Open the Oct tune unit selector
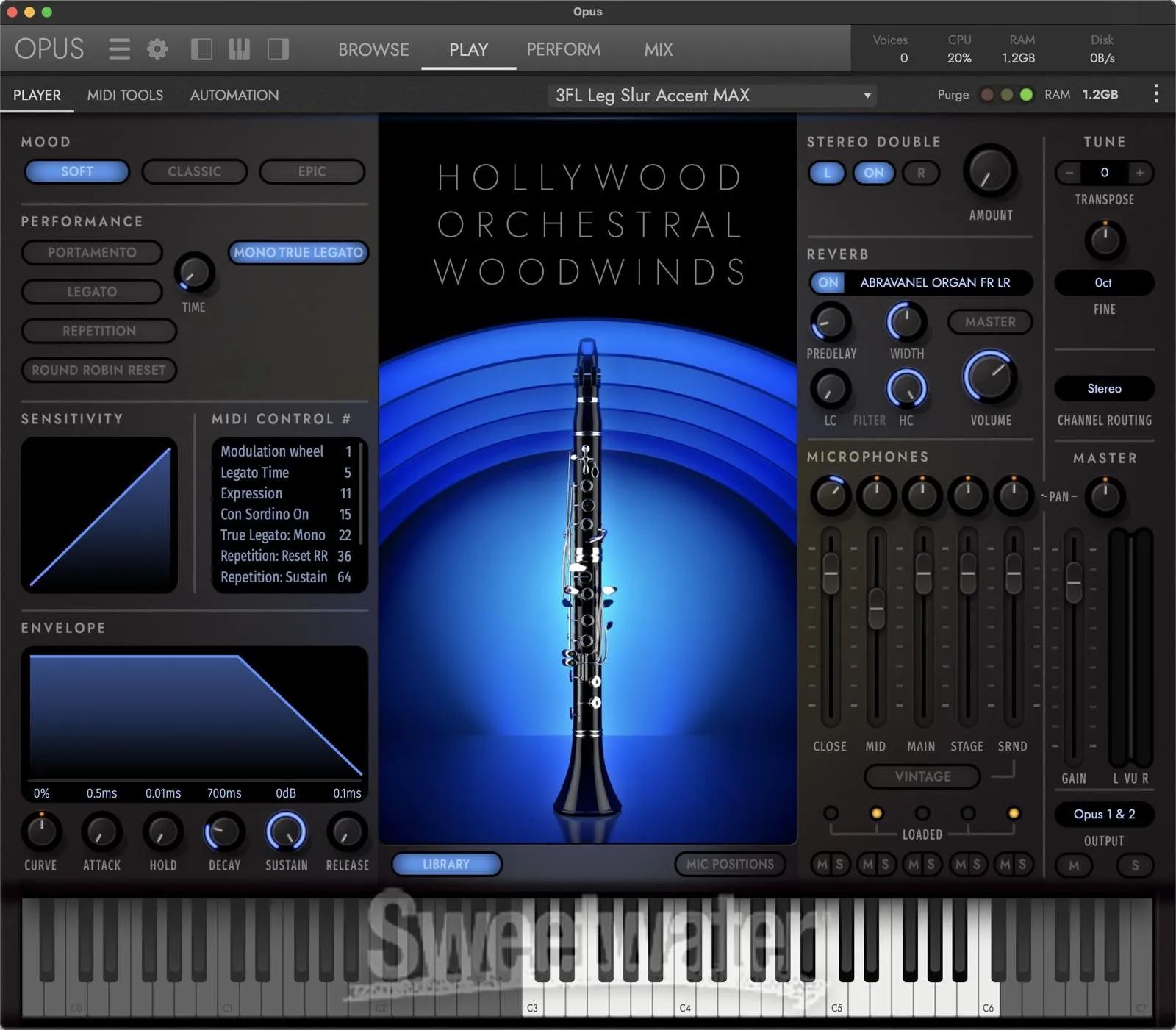This screenshot has height=1030, width=1176. (1105, 282)
